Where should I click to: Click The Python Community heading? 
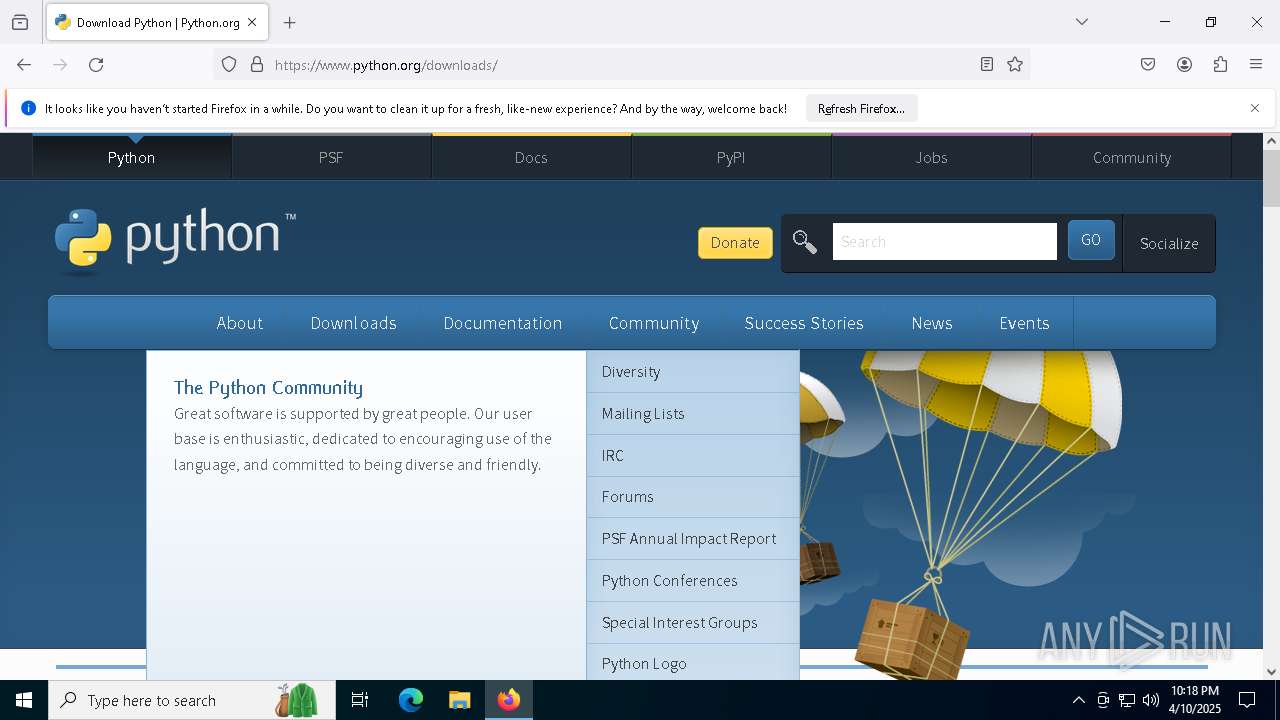(268, 388)
